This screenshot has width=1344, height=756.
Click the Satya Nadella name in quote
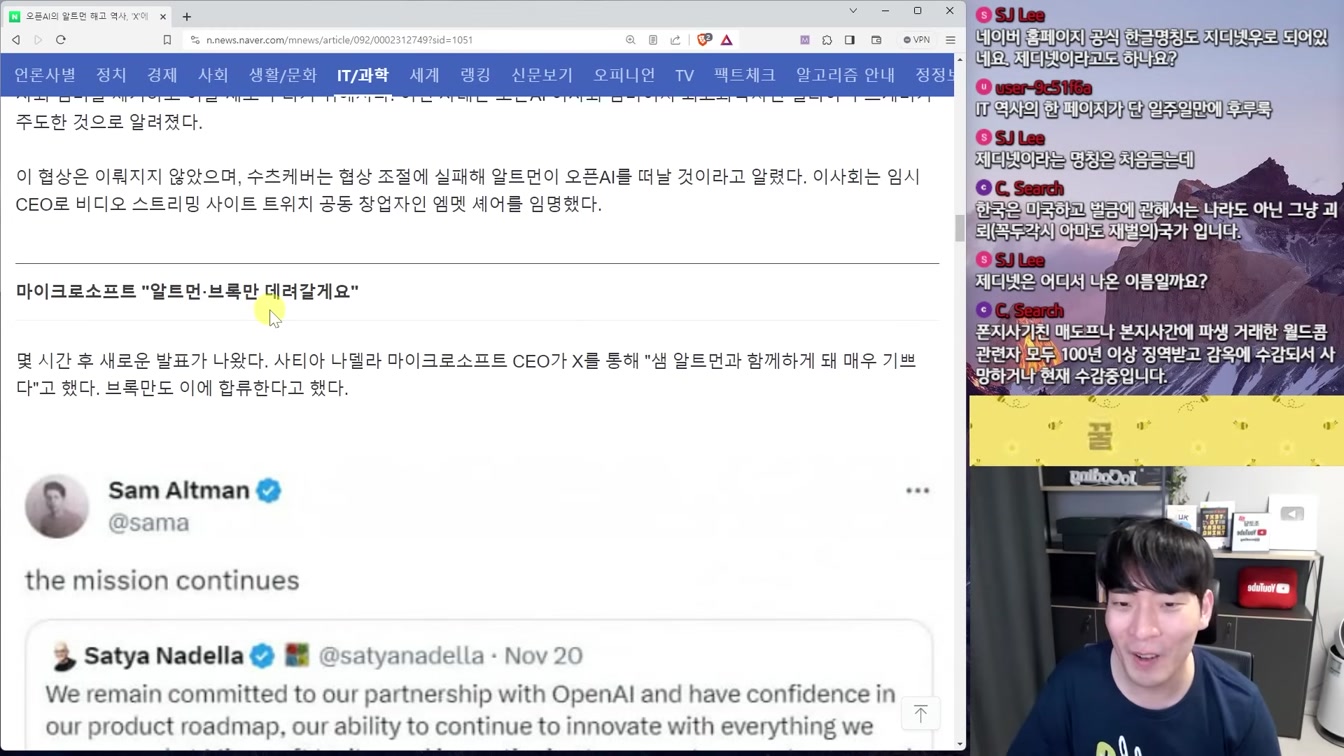click(164, 656)
